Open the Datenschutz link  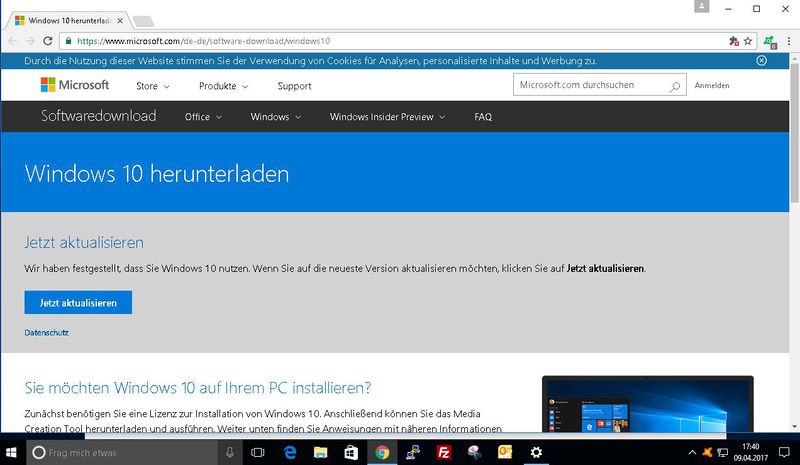point(46,333)
